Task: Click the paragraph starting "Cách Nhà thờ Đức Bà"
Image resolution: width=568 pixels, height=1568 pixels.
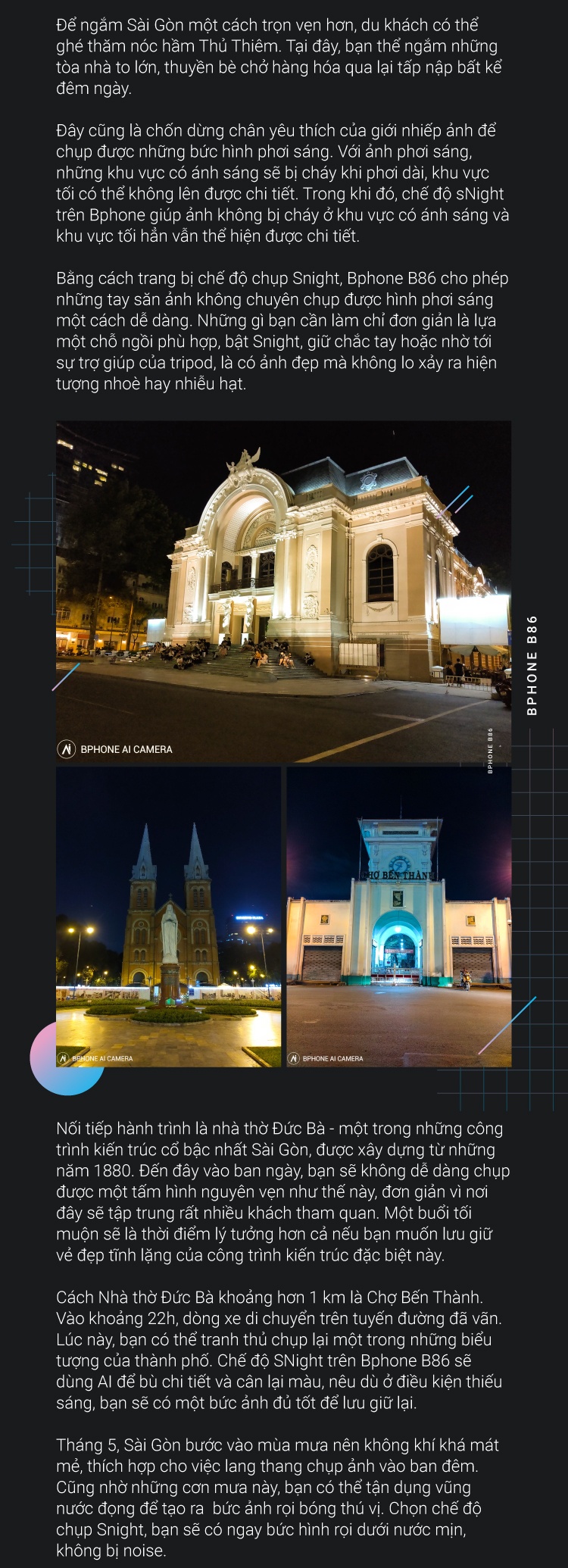Action: point(279,1350)
